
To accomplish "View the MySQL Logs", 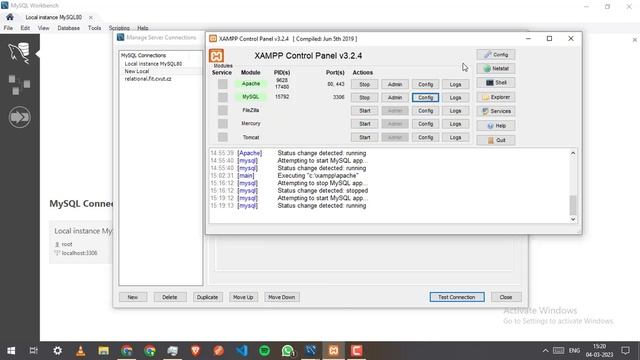I will (456, 98).
